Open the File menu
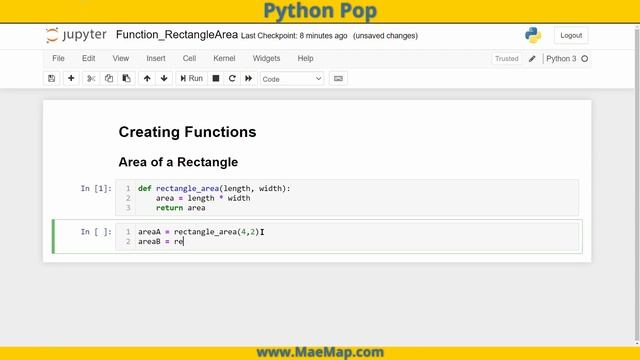This screenshot has width=640, height=360. pyautogui.click(x=58, y=58)
